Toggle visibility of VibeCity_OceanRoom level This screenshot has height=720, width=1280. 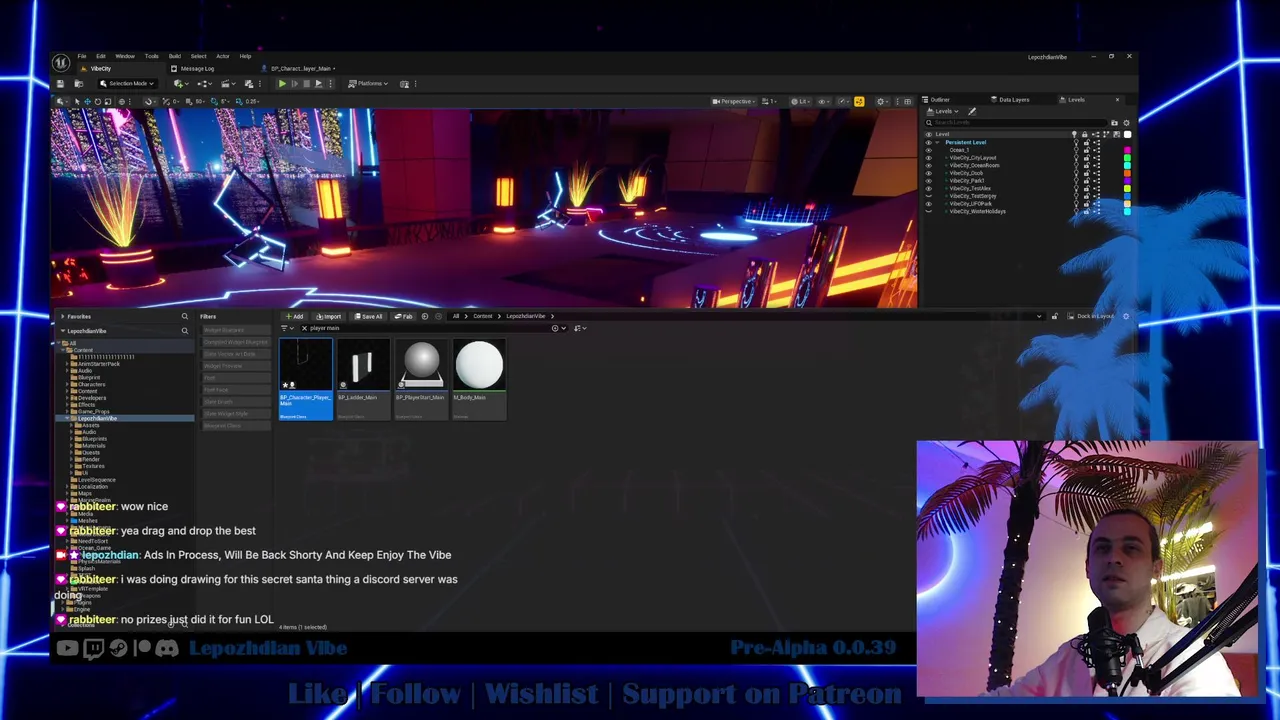[929, 165]
